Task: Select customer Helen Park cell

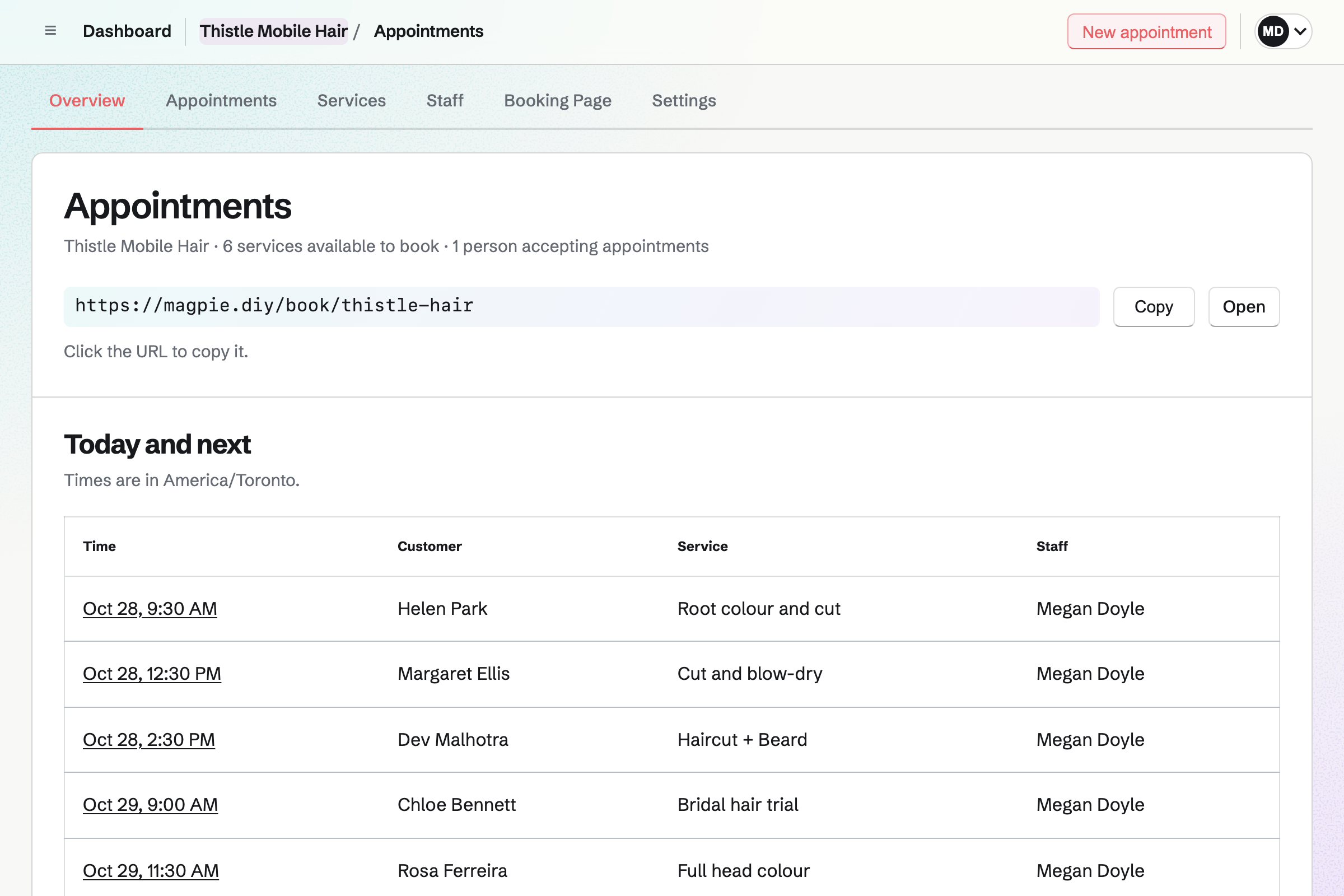Action: tap(442, 609)
